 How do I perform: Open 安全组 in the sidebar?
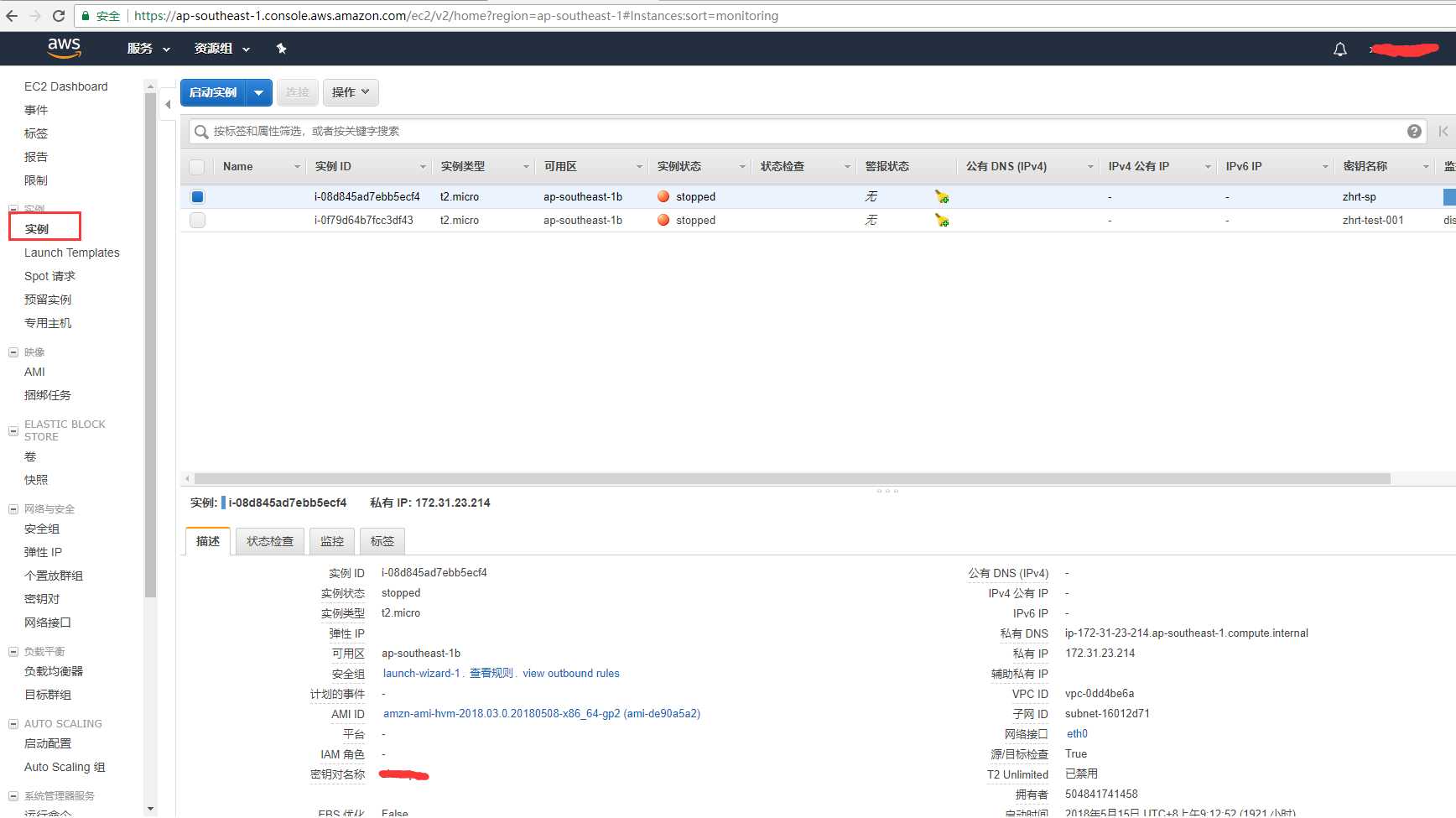(x=42, y=529)
